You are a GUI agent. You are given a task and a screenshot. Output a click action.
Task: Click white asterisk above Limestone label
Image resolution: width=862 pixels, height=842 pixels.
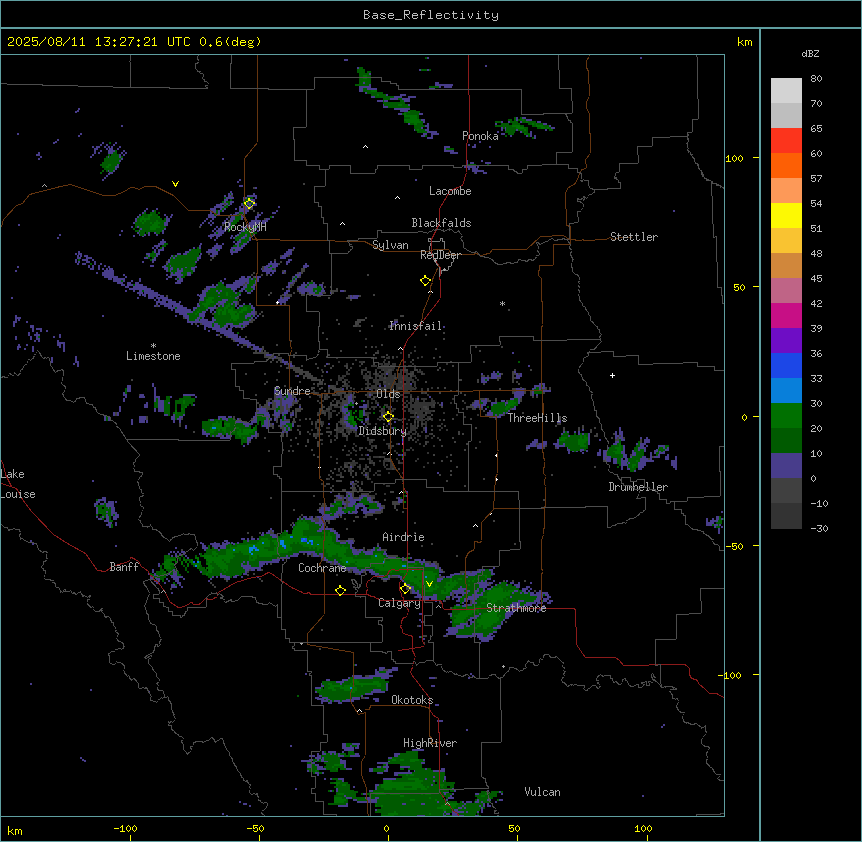tap(153, 346)
